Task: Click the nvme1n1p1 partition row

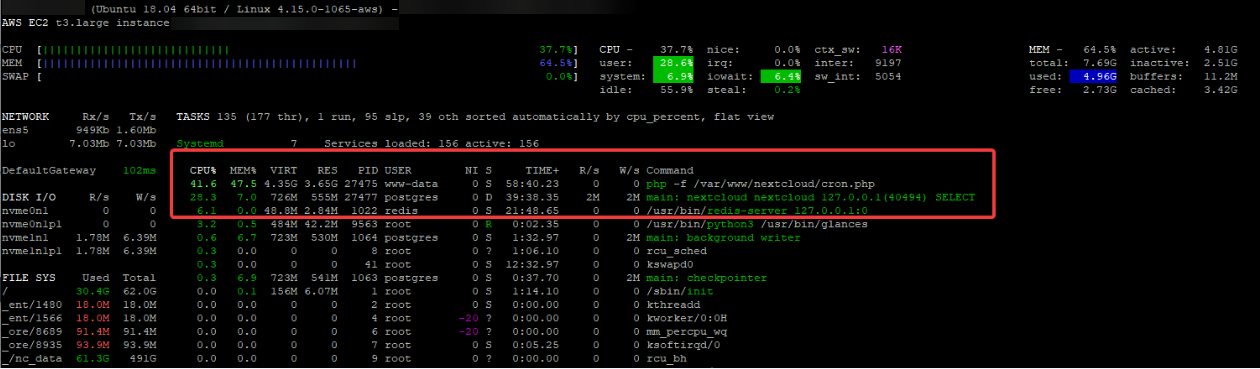Action: tap(79, 252)
